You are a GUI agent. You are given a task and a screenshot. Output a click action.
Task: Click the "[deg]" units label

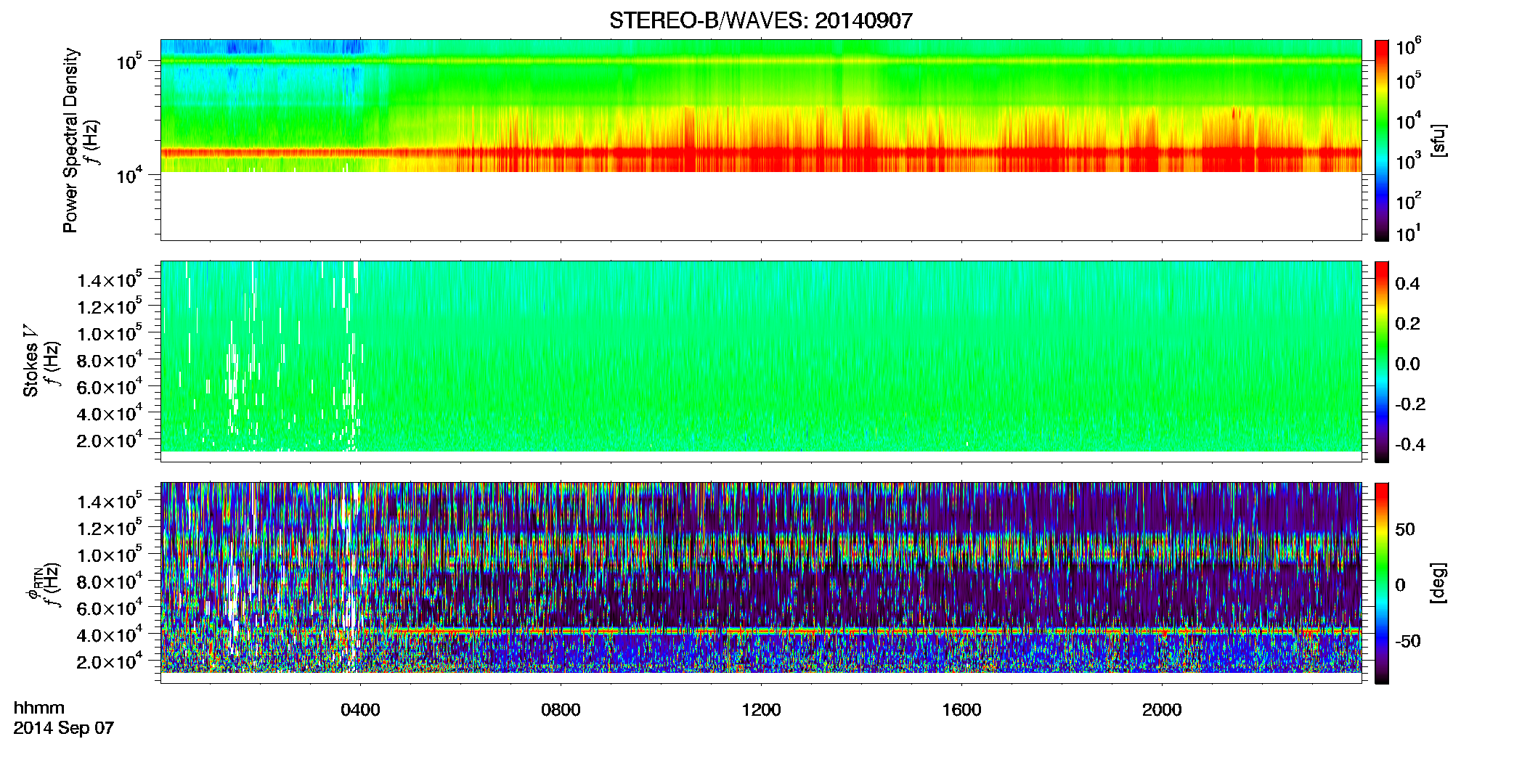coord(1438,583)
